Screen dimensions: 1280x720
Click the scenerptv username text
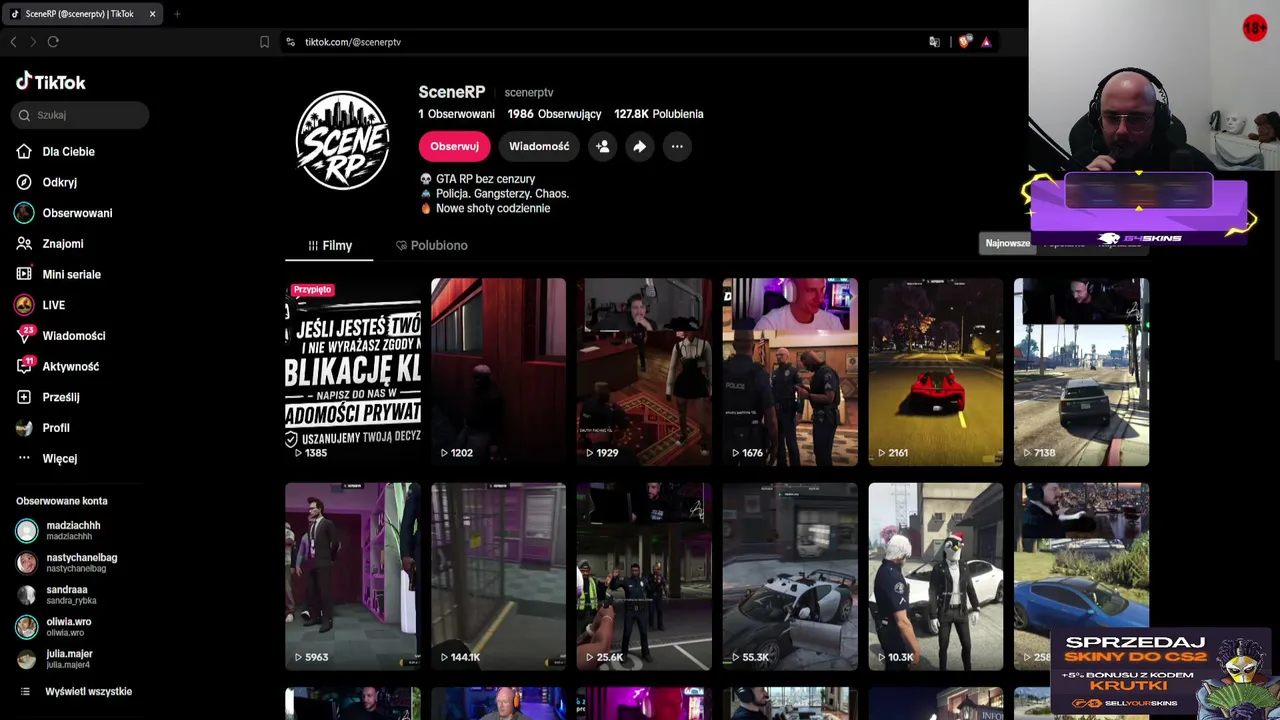[529, 93]
